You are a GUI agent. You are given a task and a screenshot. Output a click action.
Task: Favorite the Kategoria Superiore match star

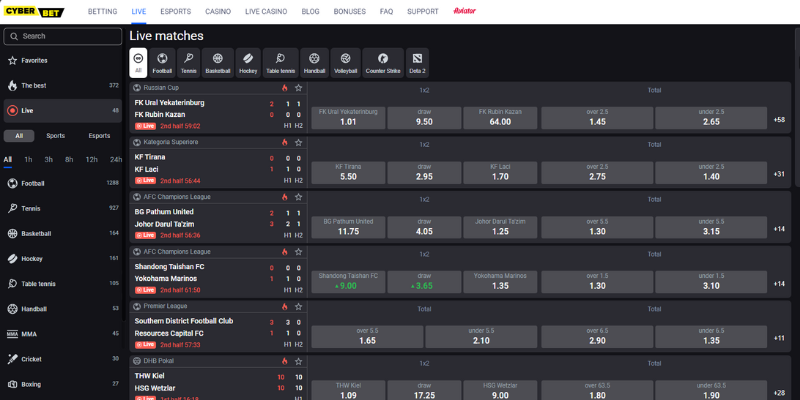298,142
